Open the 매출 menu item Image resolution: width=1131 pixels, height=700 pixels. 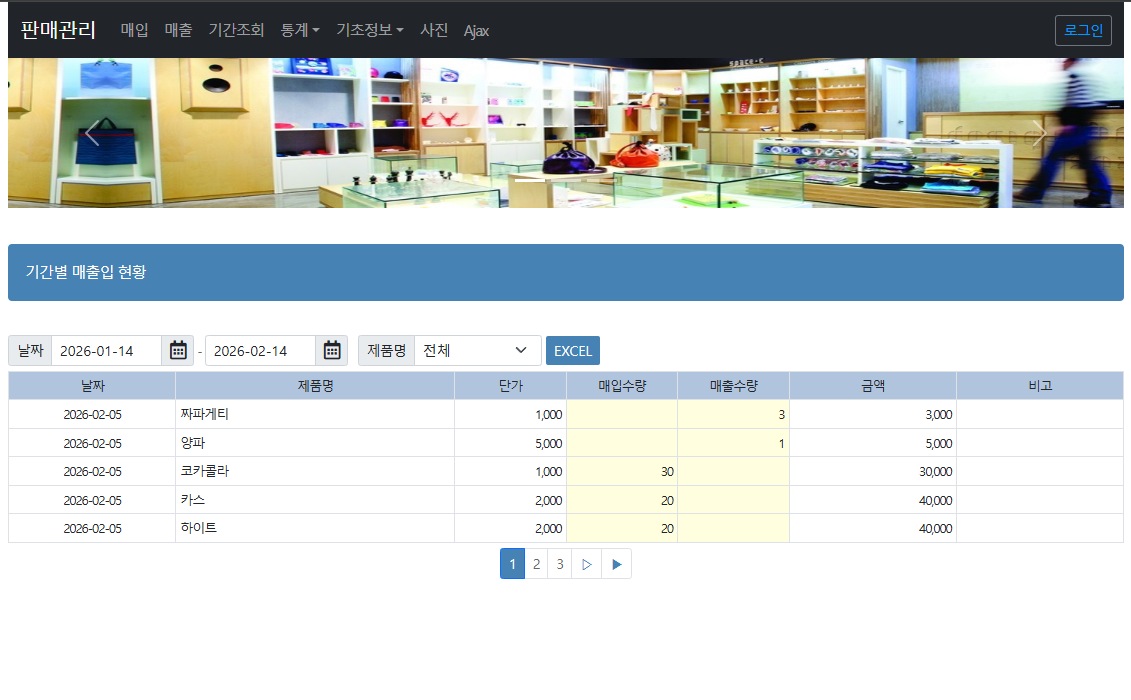(x=178, y=30)
